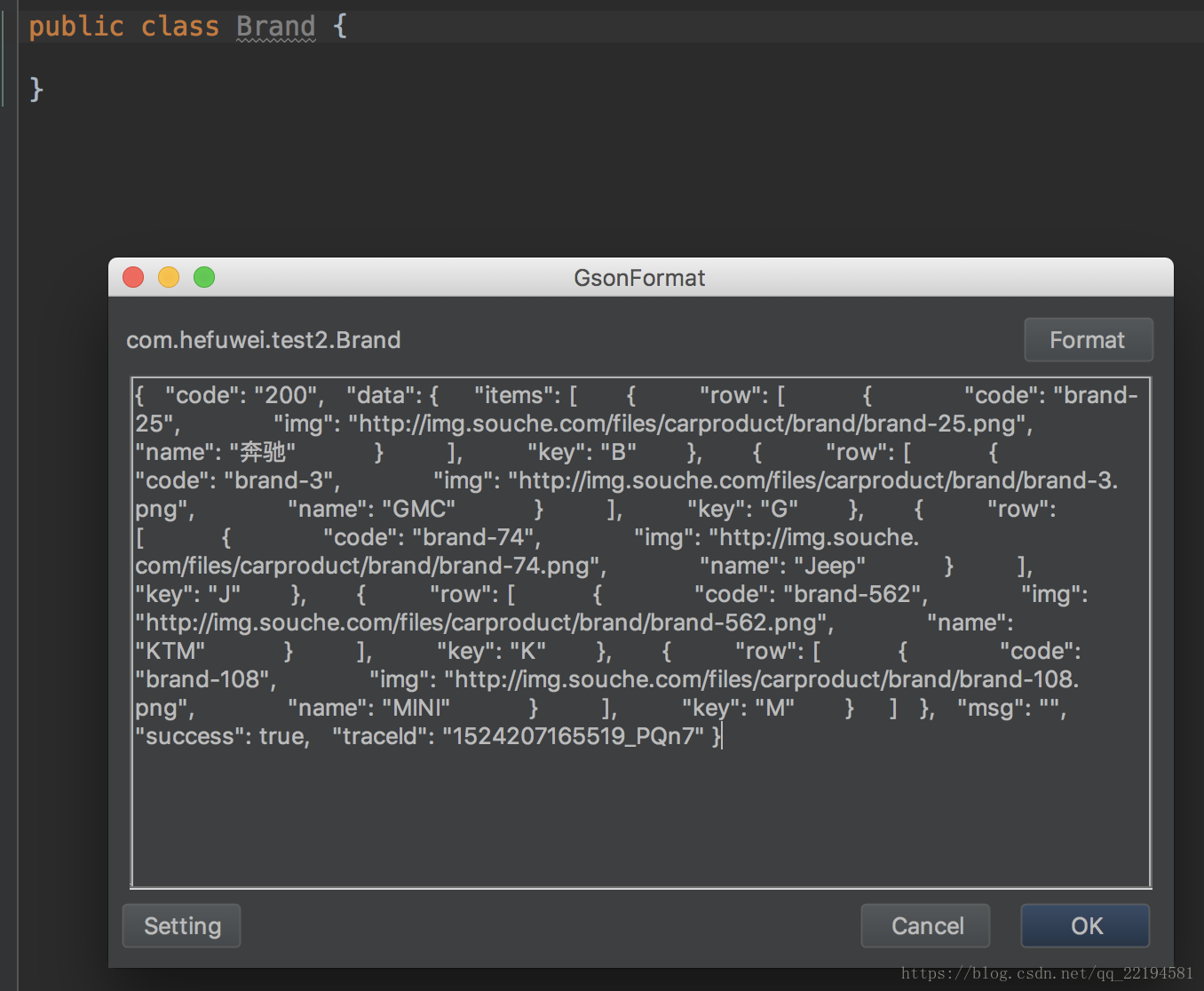Click the "KTM" name value in JSON
The height and width of the screenshot is (991, 1204).
click(x=170, y=651)
